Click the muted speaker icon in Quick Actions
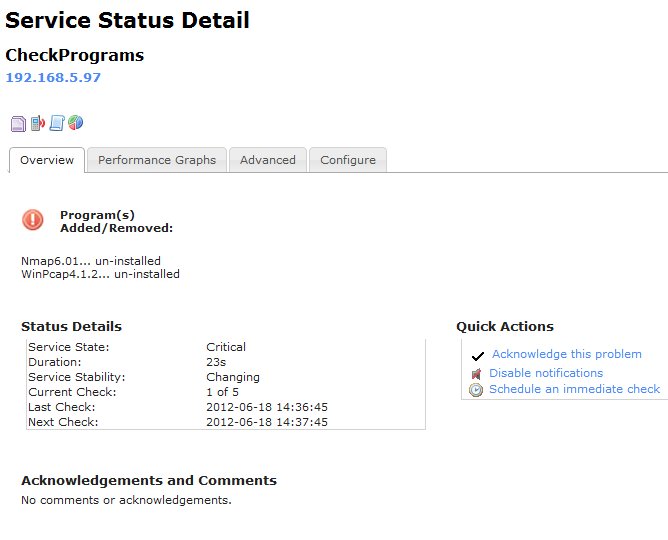This screenshot has width=668, height=540. (477, 373)
